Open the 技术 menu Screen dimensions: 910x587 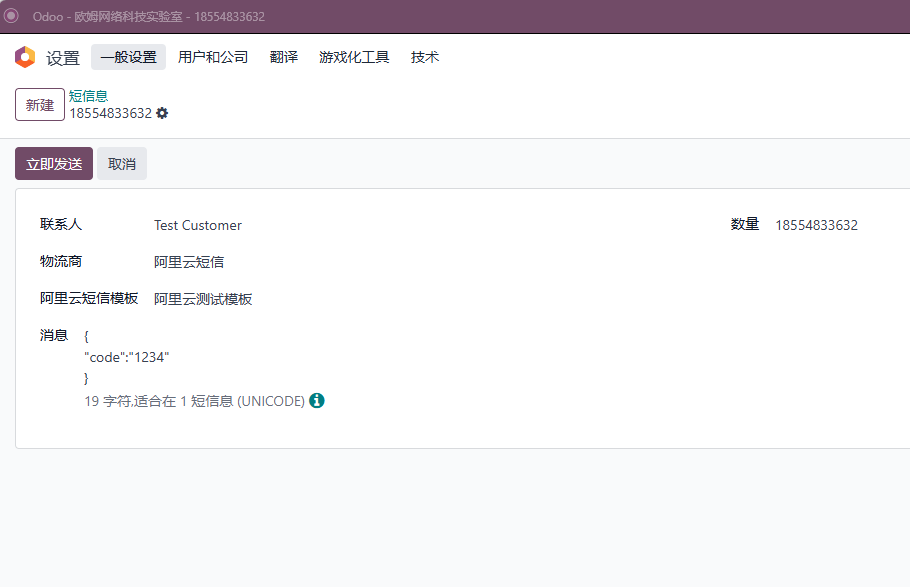pos(425,57)
